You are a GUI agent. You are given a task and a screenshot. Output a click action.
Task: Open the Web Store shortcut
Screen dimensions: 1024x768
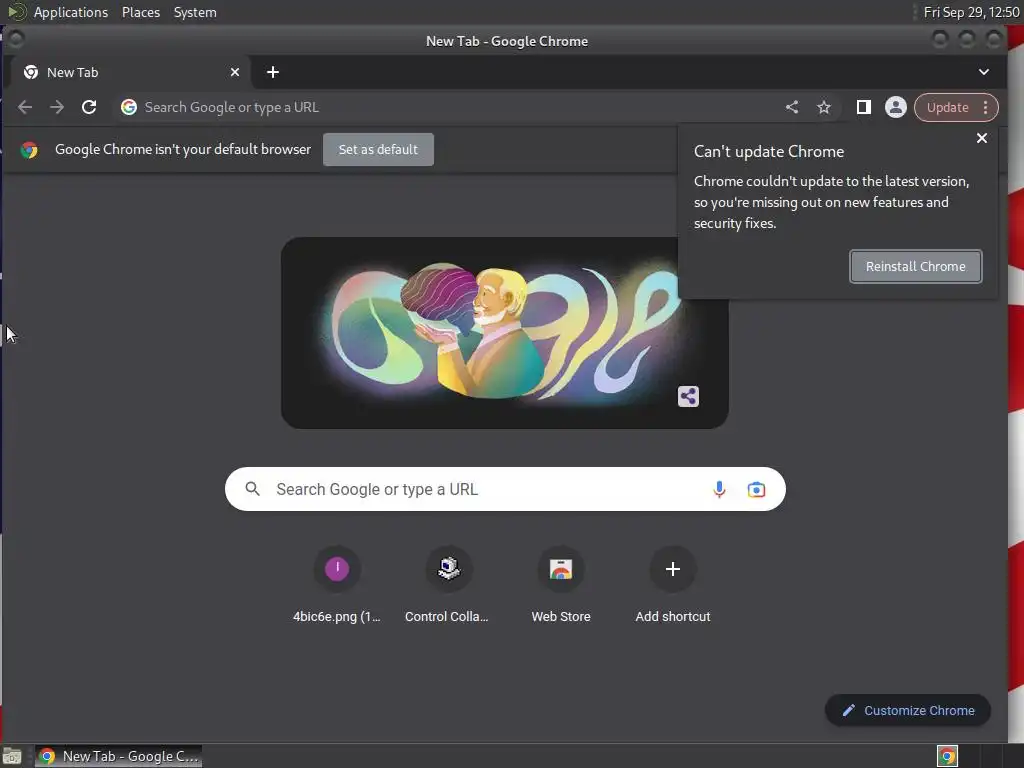(560, 583)
